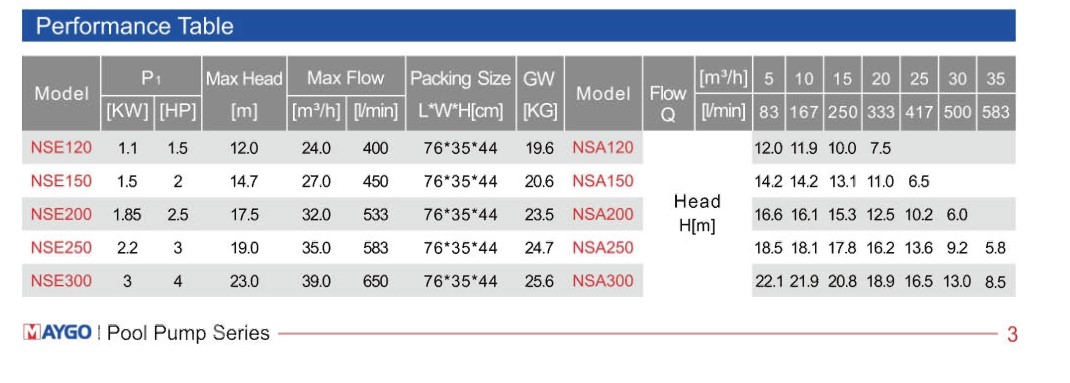Screen dimensions: 1070x383
Task: Click the 35 m³/h flow column header
Action: 996,79
